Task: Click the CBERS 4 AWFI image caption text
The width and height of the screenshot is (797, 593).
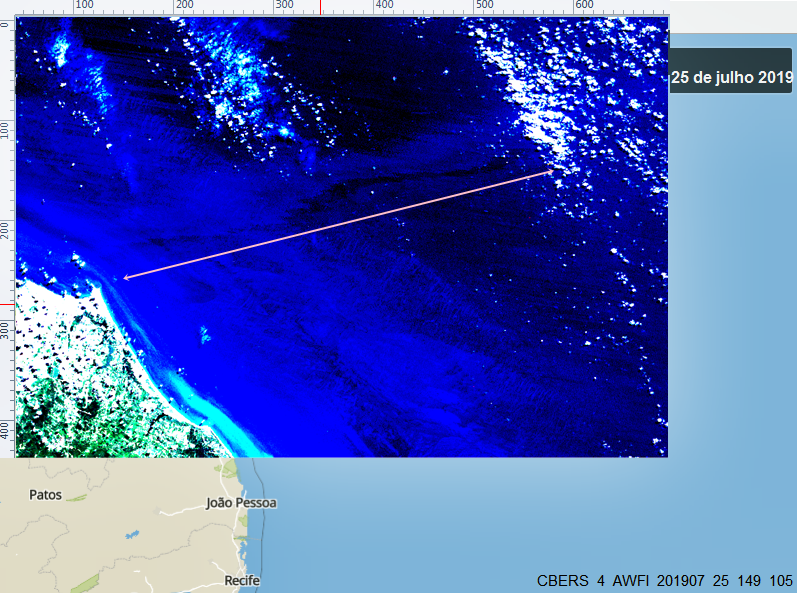Action: click(x=664, y=580)
